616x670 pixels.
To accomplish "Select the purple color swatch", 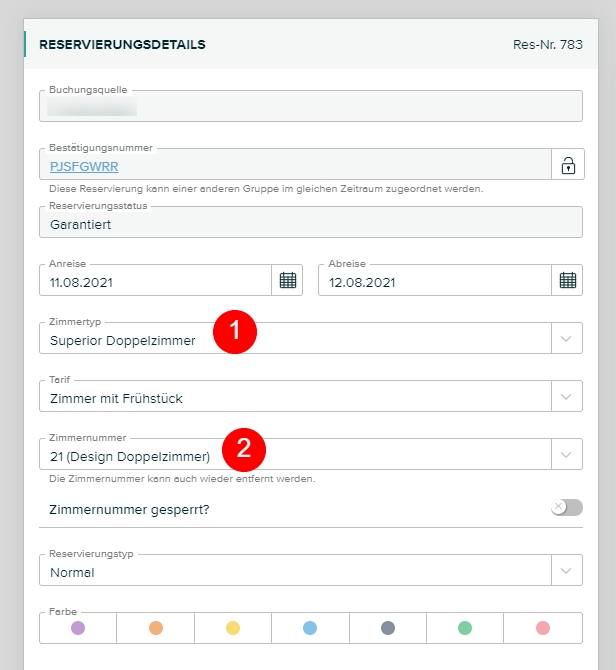I will click(x=78, y=628).
